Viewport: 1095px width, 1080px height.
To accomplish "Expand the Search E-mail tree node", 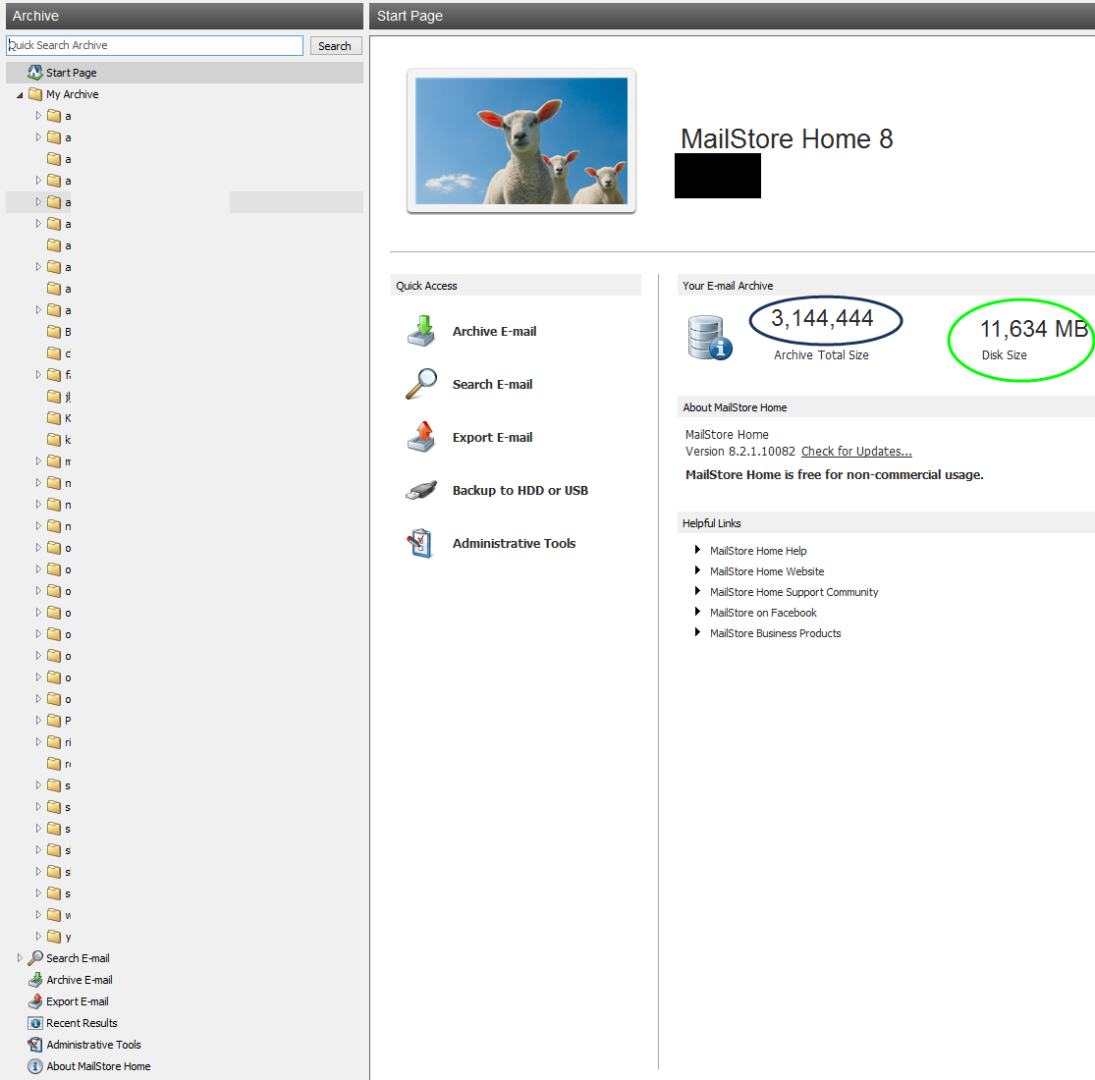I will click(20, 958).
